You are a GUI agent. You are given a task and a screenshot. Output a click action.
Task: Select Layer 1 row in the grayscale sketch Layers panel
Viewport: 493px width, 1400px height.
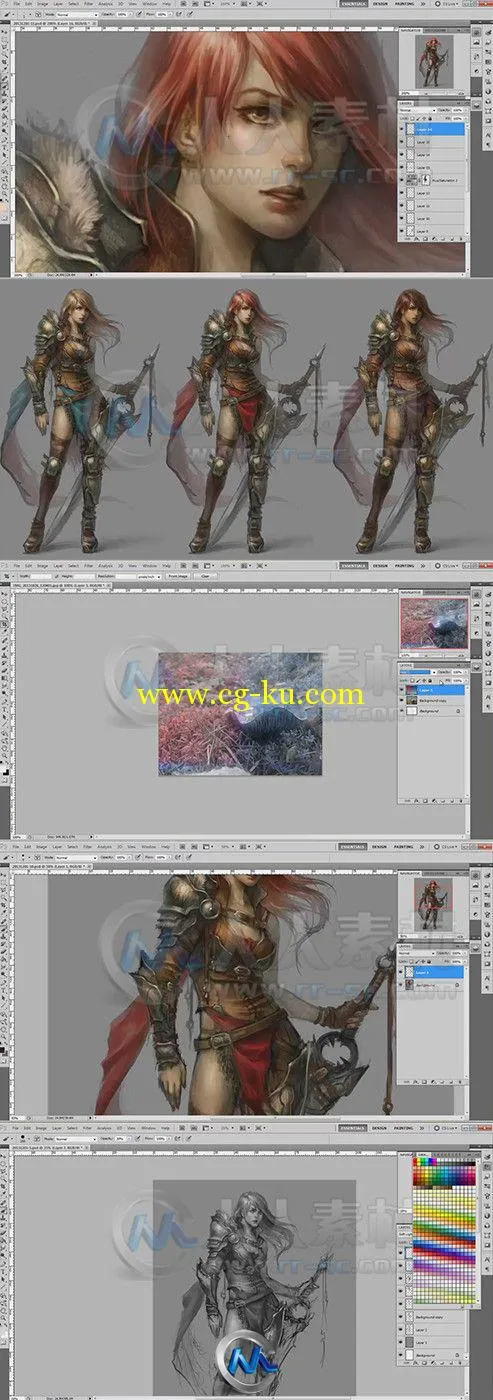click(x=430, y=1342)
